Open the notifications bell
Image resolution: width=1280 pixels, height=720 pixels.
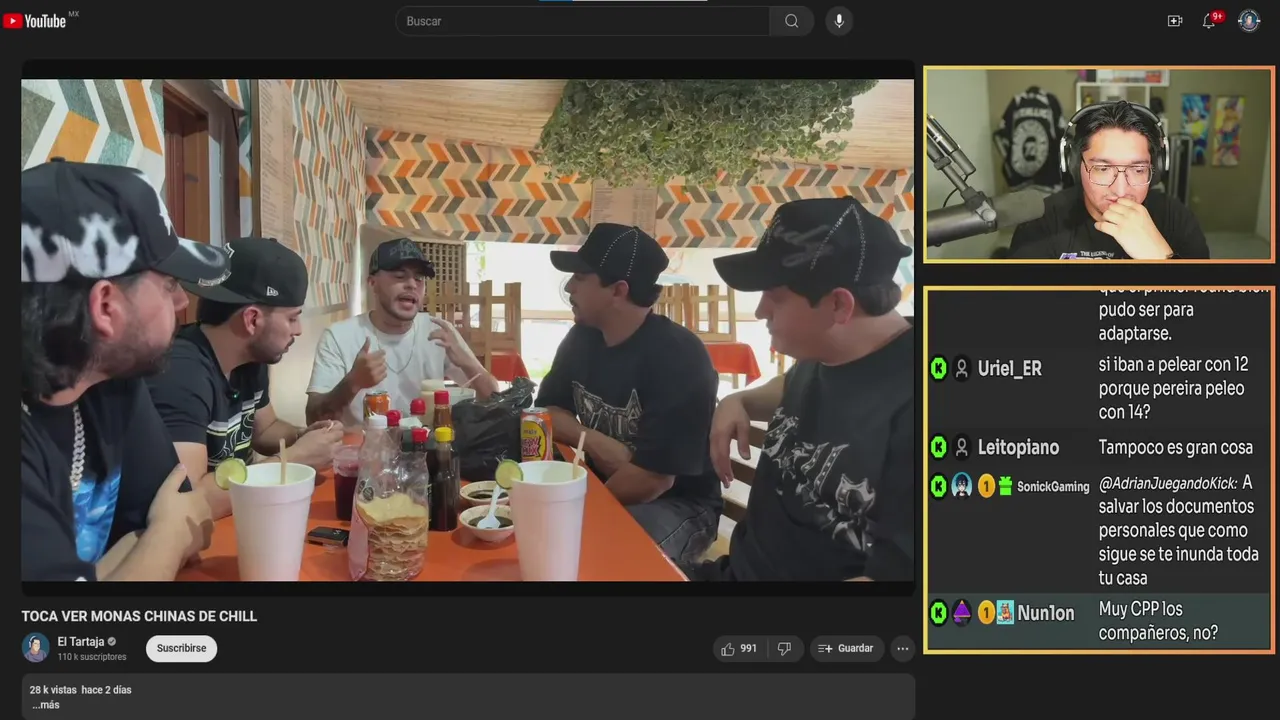[1209, 21]
